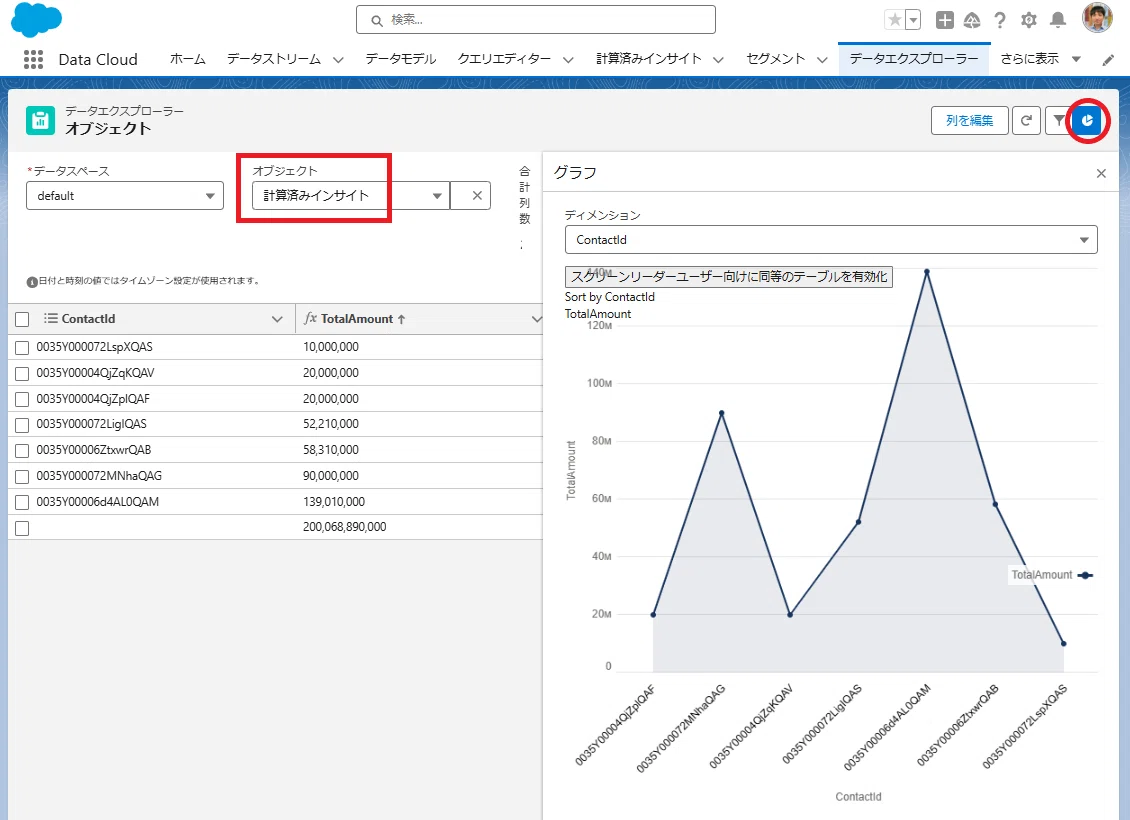Toggle the chart panel button
1130x820 pixels.
click(1087, 120)
